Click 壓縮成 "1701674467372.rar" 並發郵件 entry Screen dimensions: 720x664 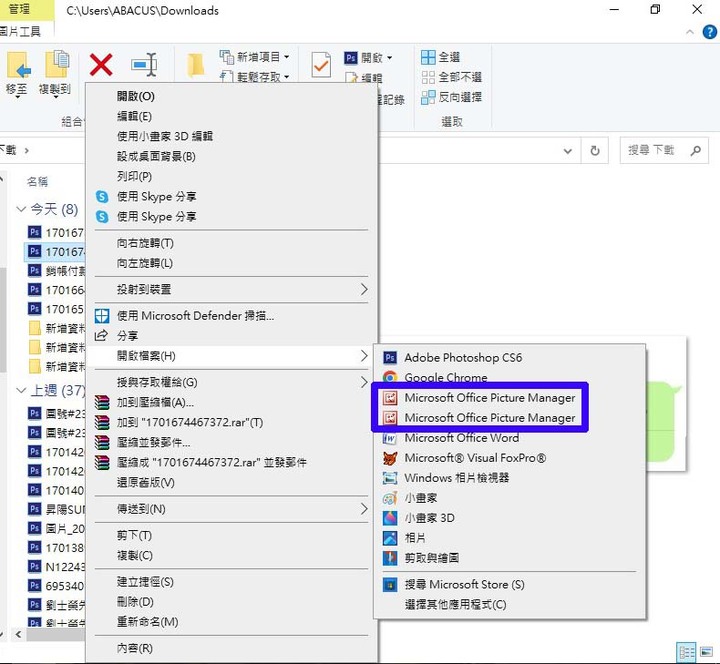231,462
